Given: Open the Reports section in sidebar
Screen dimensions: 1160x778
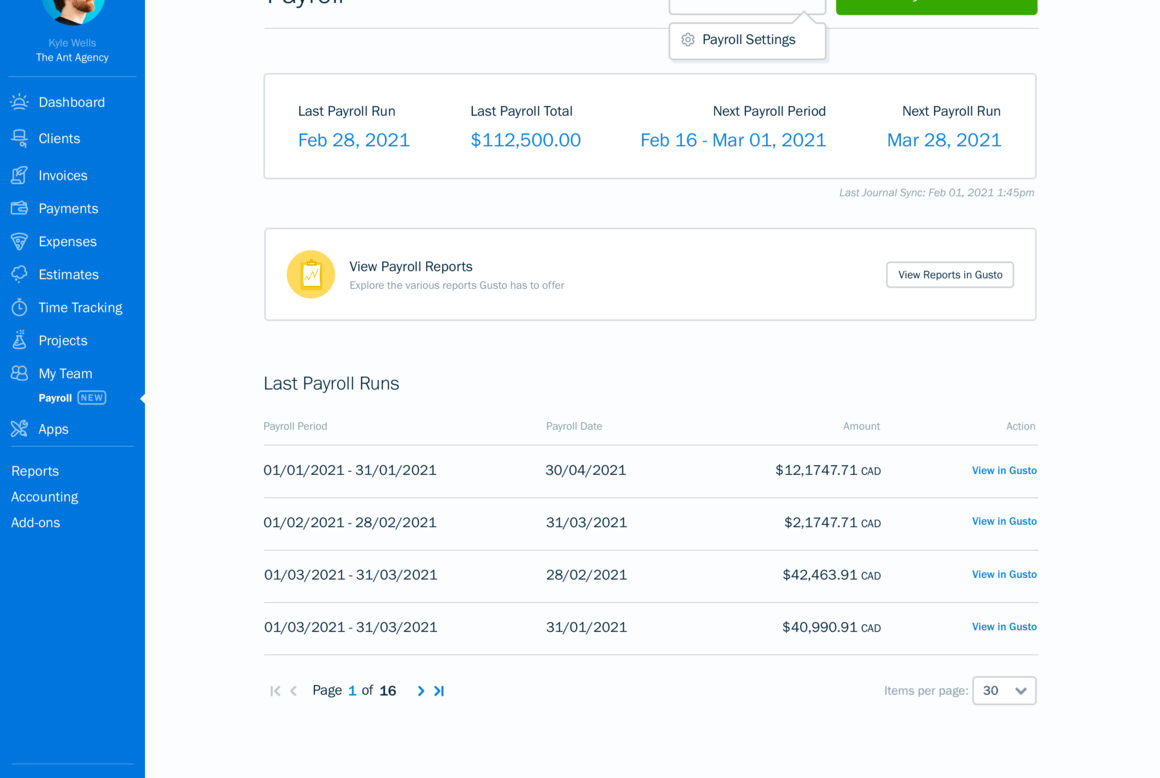Looking at the screenshot, I should click(x=35, y=471).
